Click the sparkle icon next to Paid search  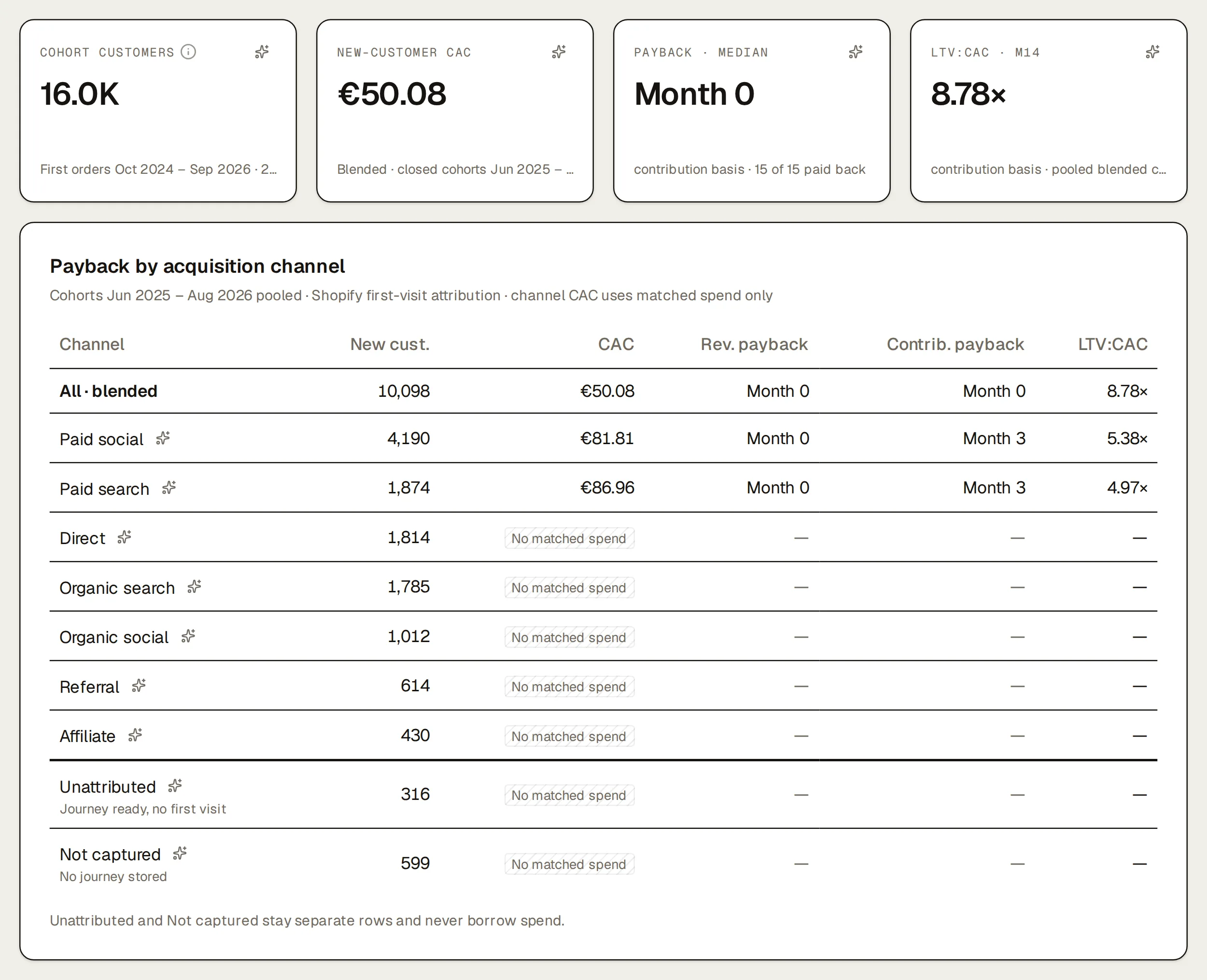coord(169,488)
